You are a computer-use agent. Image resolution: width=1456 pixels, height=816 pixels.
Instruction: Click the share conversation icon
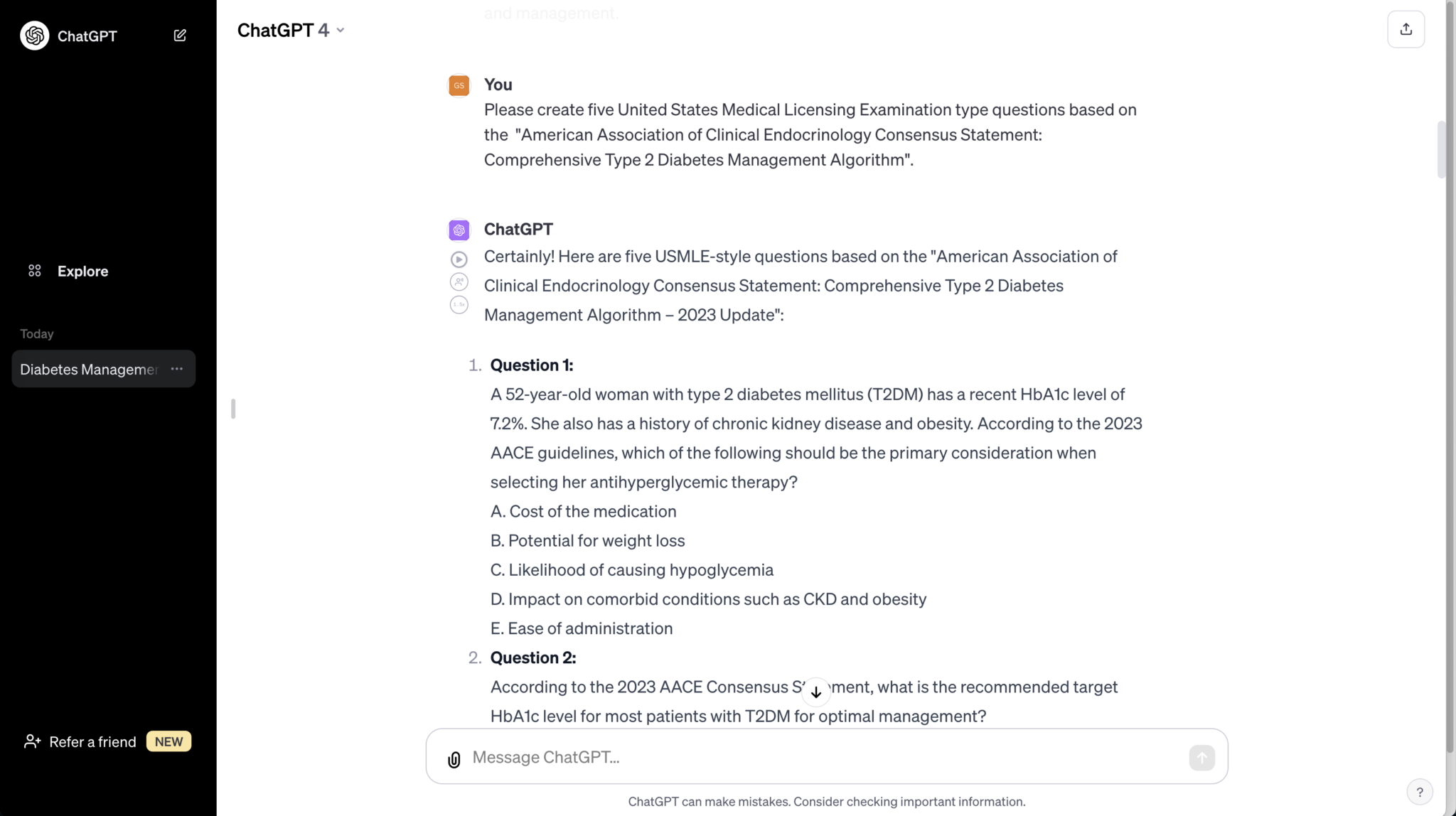pyautogui.click(x=1406, y=29)
